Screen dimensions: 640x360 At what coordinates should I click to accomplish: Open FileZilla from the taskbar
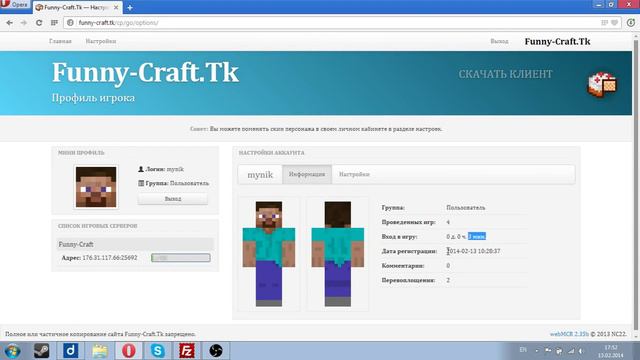pyautogui.click(x=187, y=351)
